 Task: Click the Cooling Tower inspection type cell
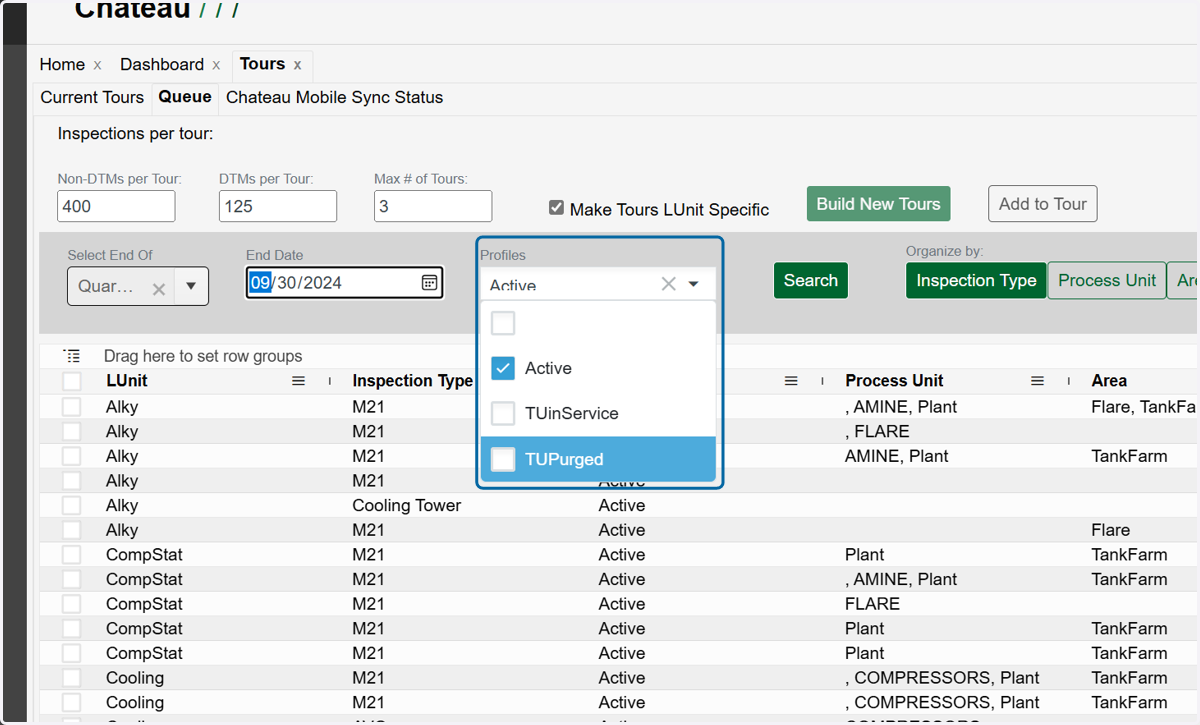pyautogui.click(x=407, y=505)
